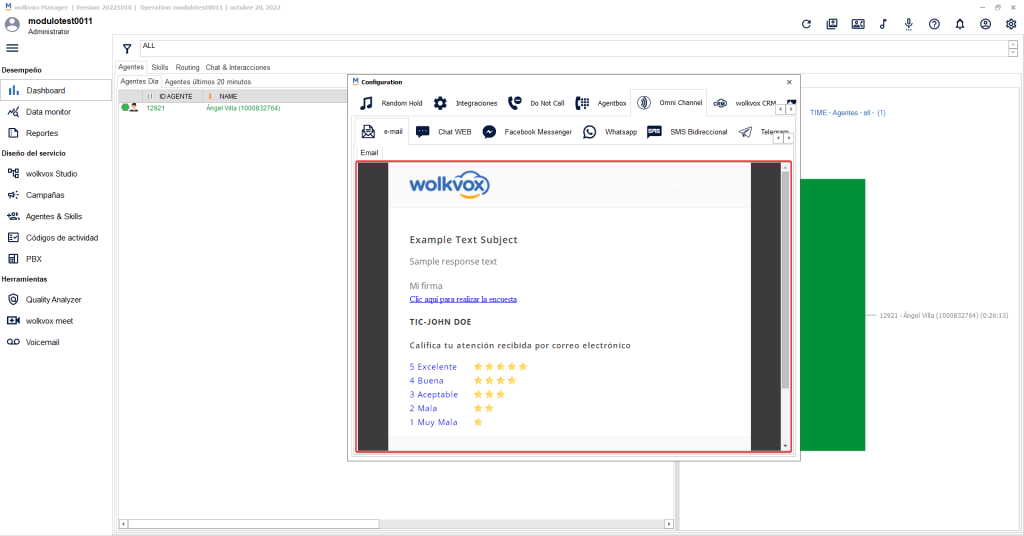Click the modulotest0011 user avatar icon

[12, 25]
